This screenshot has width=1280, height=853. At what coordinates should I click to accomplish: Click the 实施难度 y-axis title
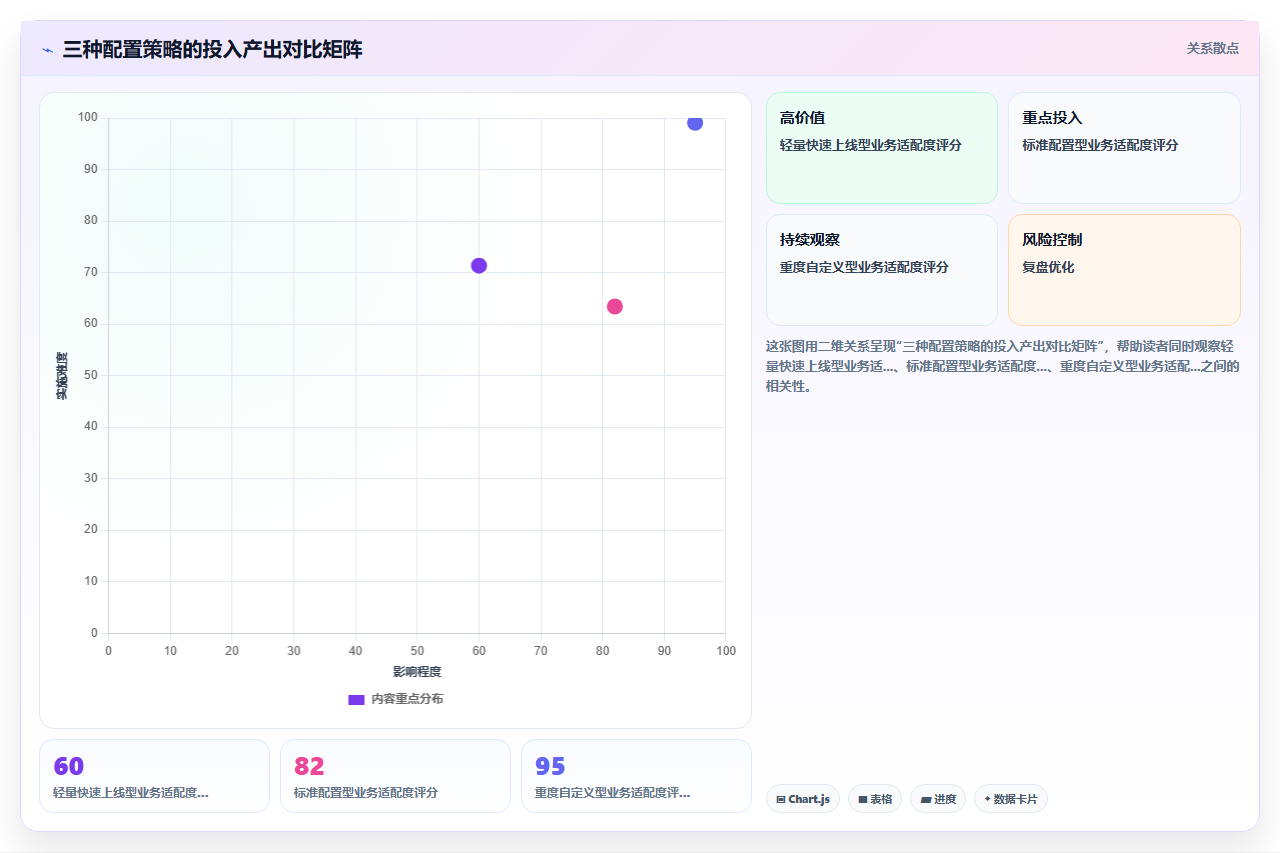(62, 376)
